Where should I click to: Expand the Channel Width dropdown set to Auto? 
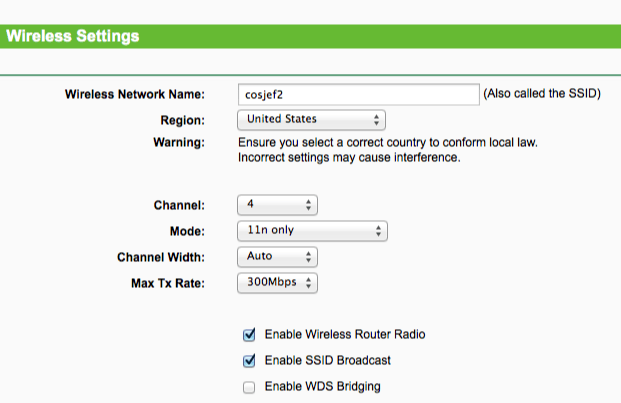[277, 257]
